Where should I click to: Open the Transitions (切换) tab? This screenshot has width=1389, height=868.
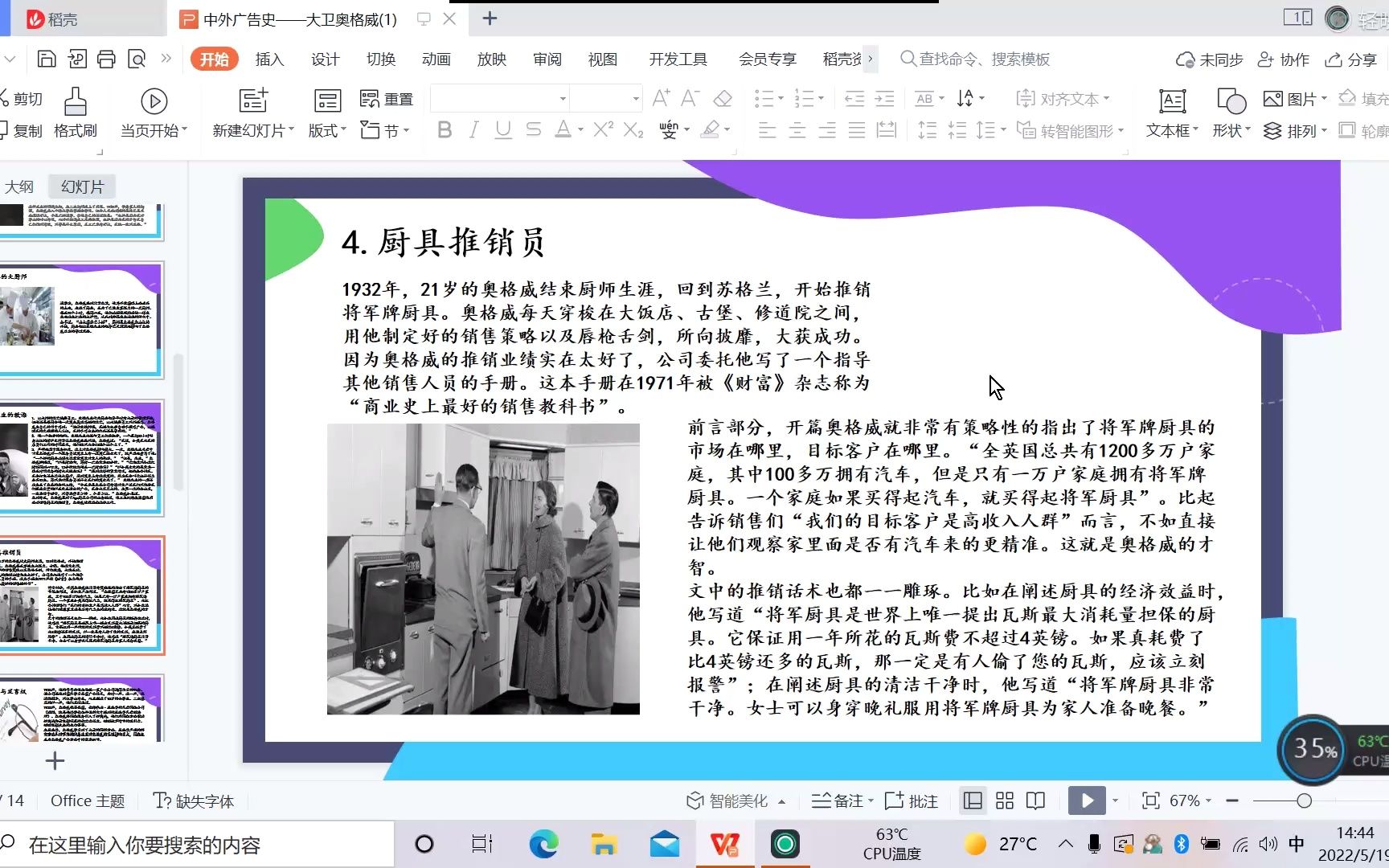(x=380, y=59)
